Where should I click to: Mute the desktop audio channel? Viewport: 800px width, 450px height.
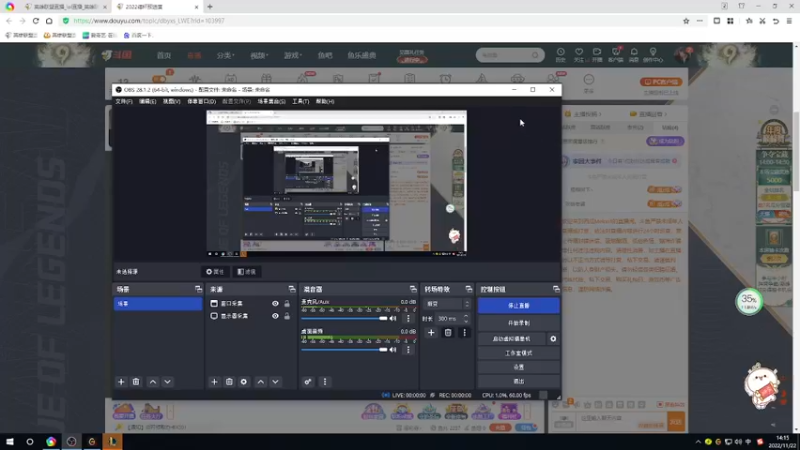[x=393, y=349]
